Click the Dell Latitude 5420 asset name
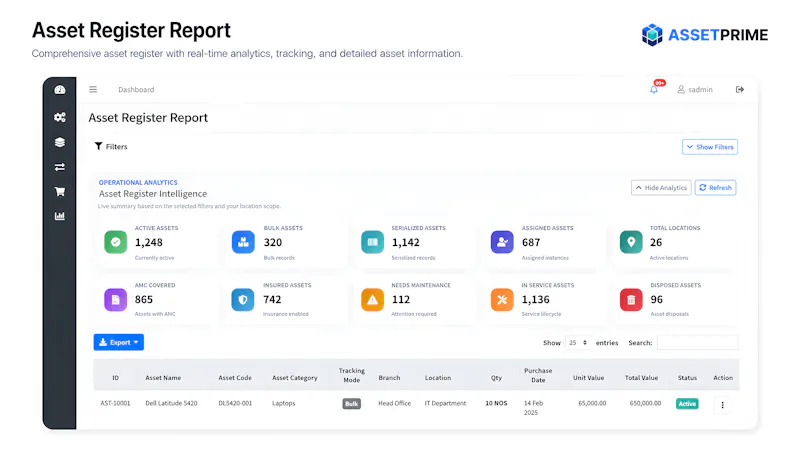Viewport: 800px width, 450px height. click(x=171, y=403)
